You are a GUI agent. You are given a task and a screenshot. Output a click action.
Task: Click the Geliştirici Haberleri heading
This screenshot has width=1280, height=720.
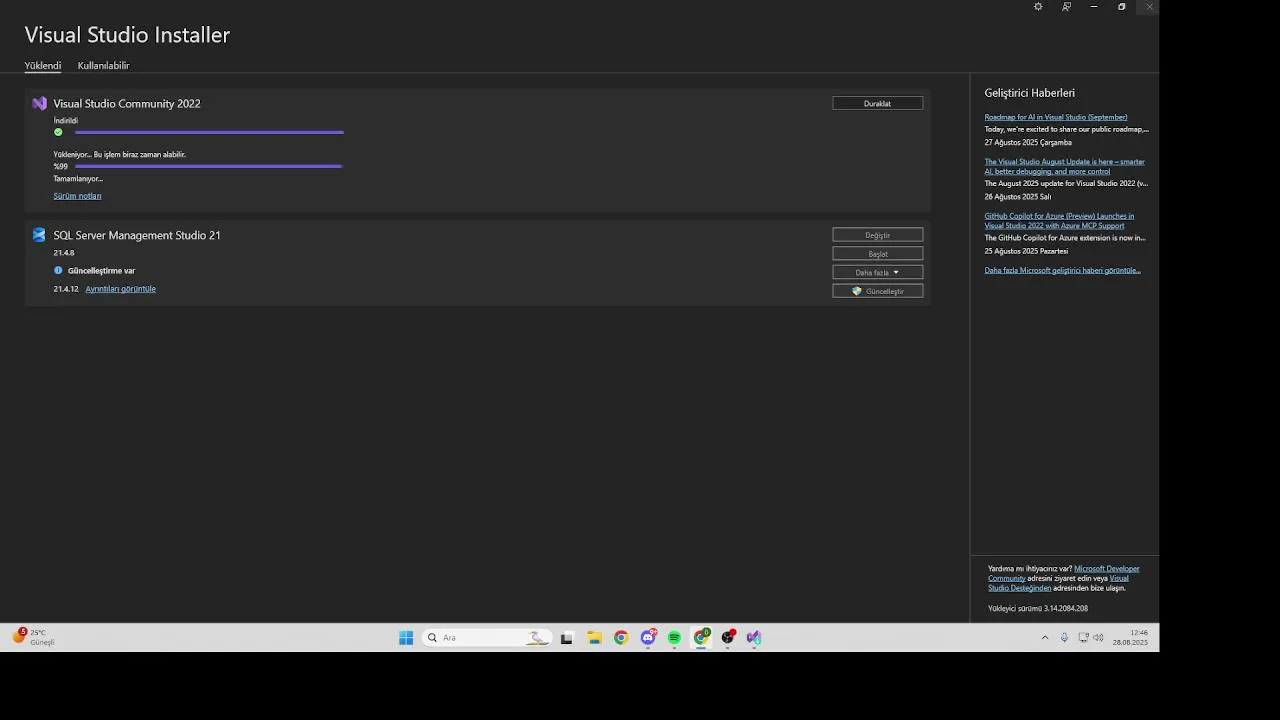click(x=1029, y=93)
